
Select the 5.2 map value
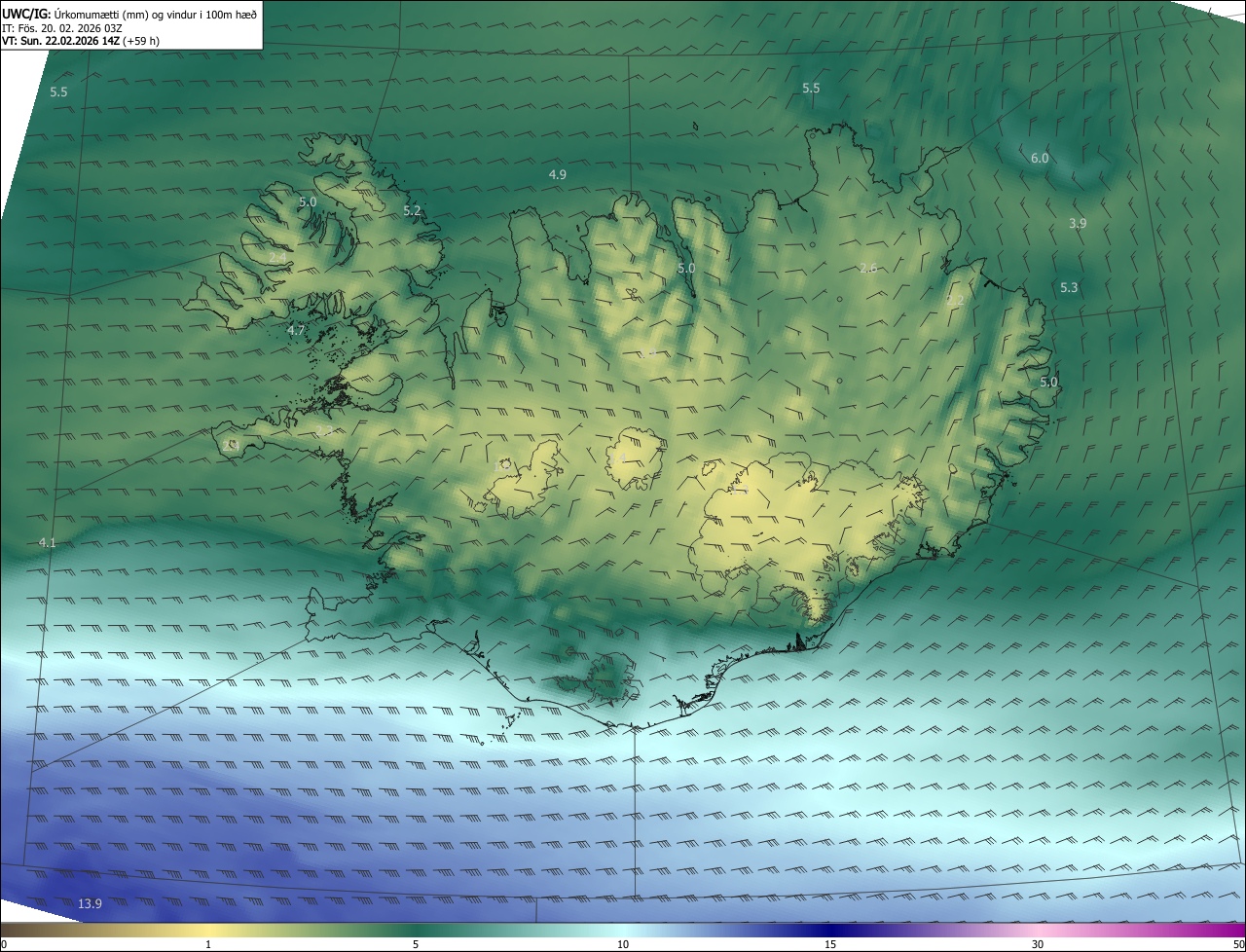tap(412, 210)
